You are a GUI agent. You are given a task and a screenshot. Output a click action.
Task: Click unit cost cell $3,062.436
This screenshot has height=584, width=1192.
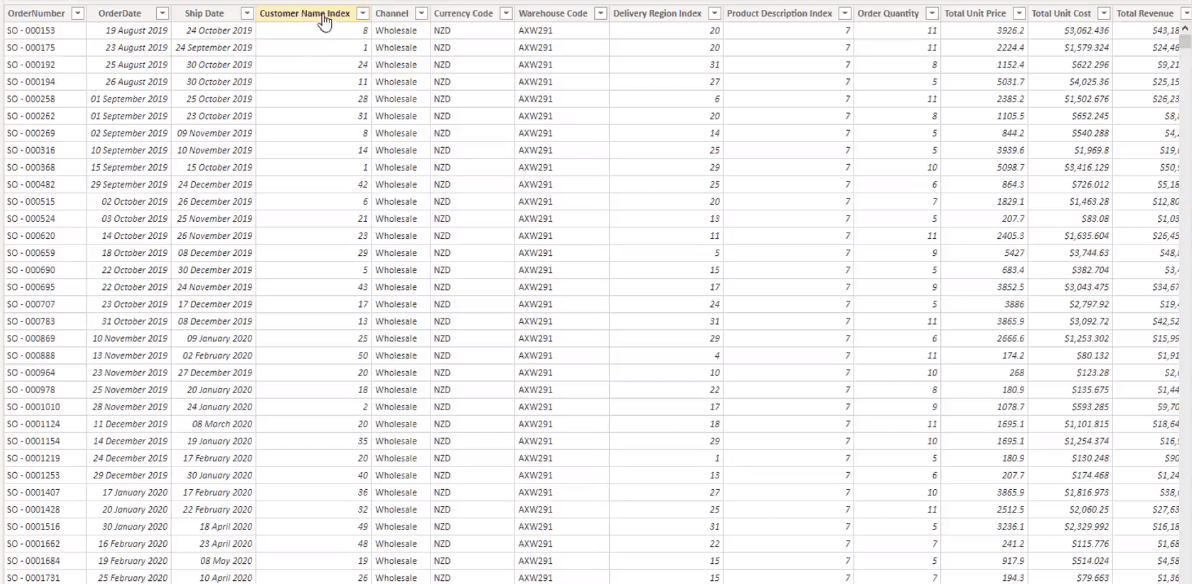pos(1070,30)
